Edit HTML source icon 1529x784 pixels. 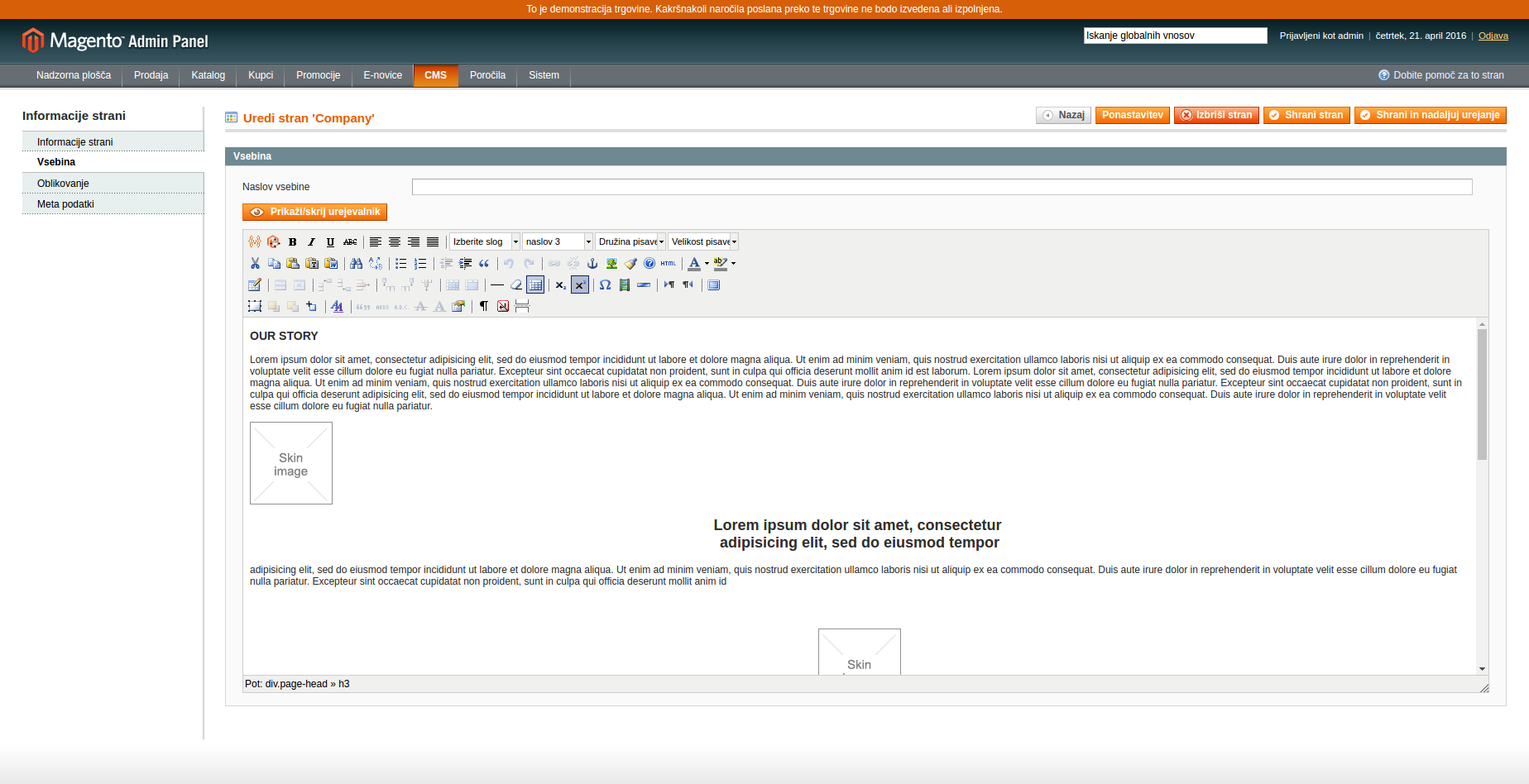coord(669,263)
